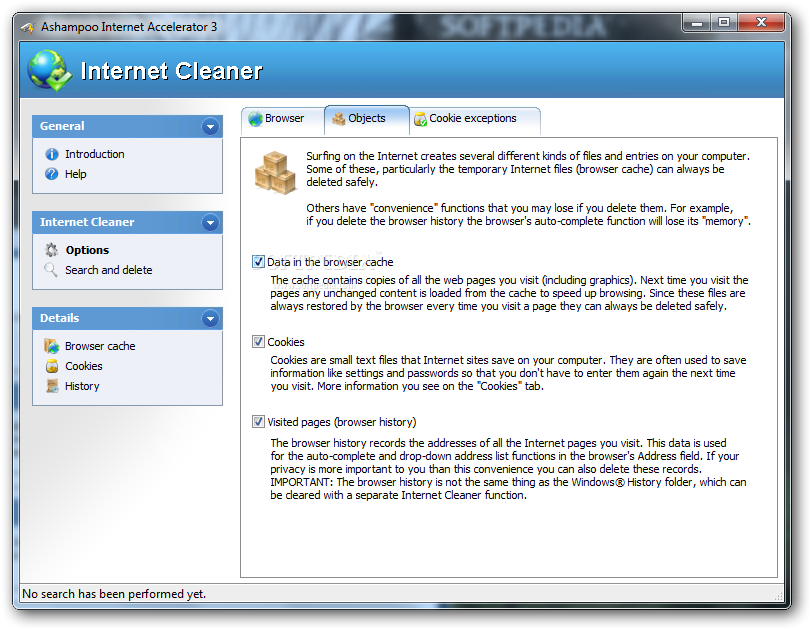Image resolution: width=812 pixels, height=630 pixels.
Task: Click the wooden boxes illustration
Action: click(276, 173)
